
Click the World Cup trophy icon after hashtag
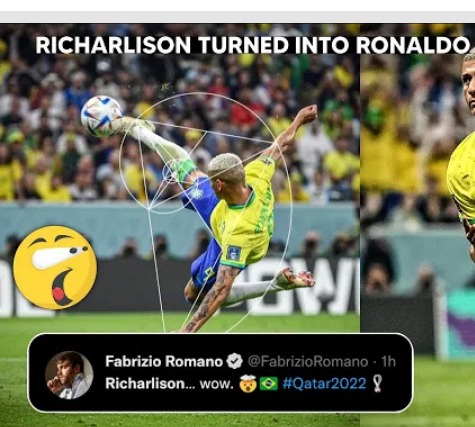coord(377,383)
